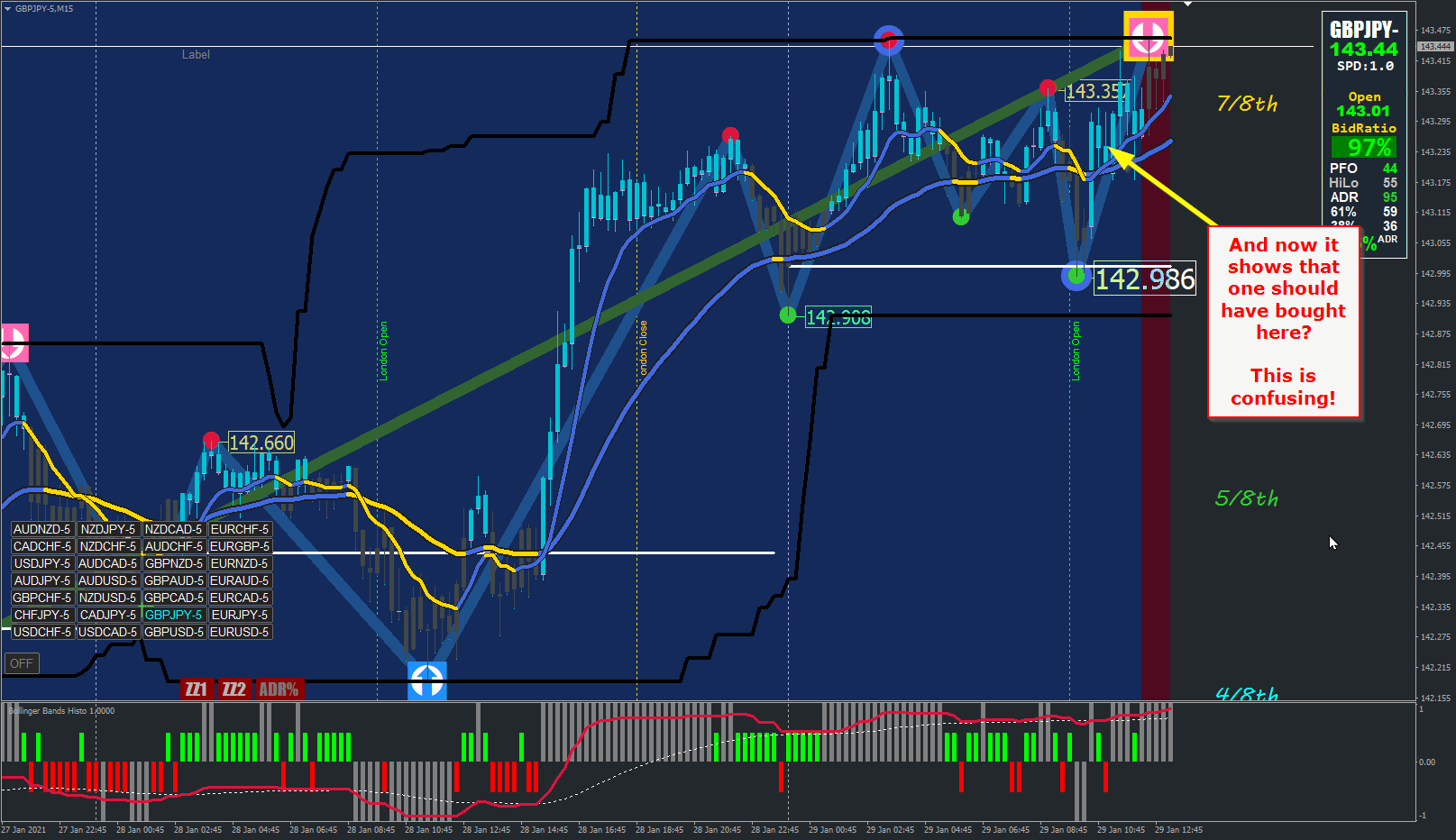Select the red swing-high dot beside 142.660
Image resolution: width=1456 pixels, height=840 pixels.
click(211, 440)
